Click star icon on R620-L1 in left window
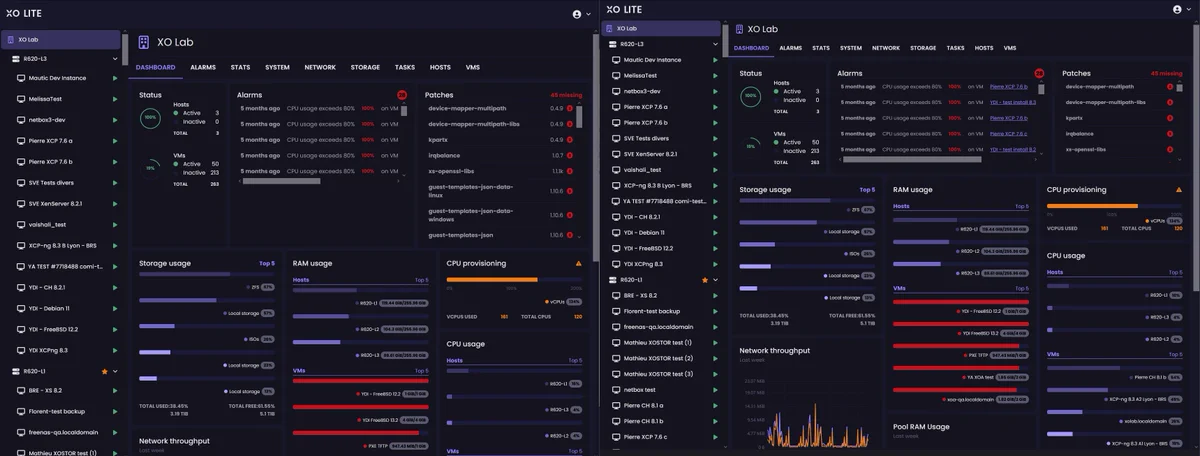This screenshot has height=456, width=1200. pyautogui.click(x=104, y=371)
